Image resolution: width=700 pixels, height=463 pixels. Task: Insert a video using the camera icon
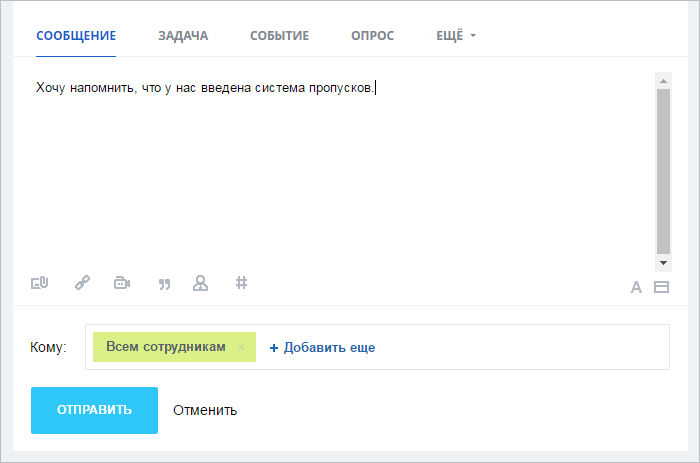click(122, 283)
